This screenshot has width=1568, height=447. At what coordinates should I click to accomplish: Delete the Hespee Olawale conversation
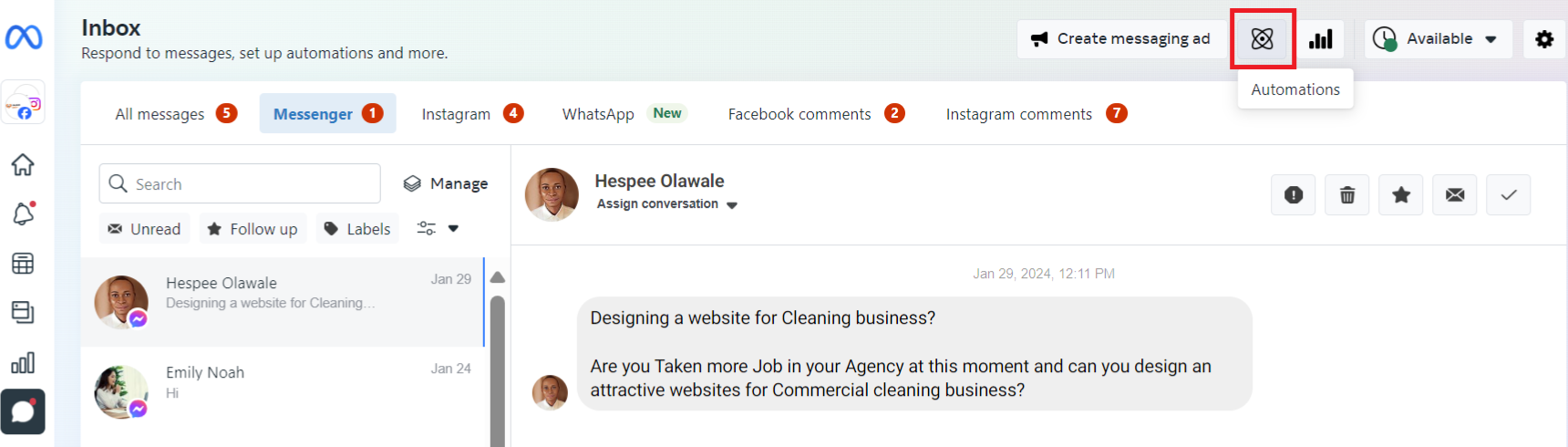pyautogui.click(x=1347, y=195)
